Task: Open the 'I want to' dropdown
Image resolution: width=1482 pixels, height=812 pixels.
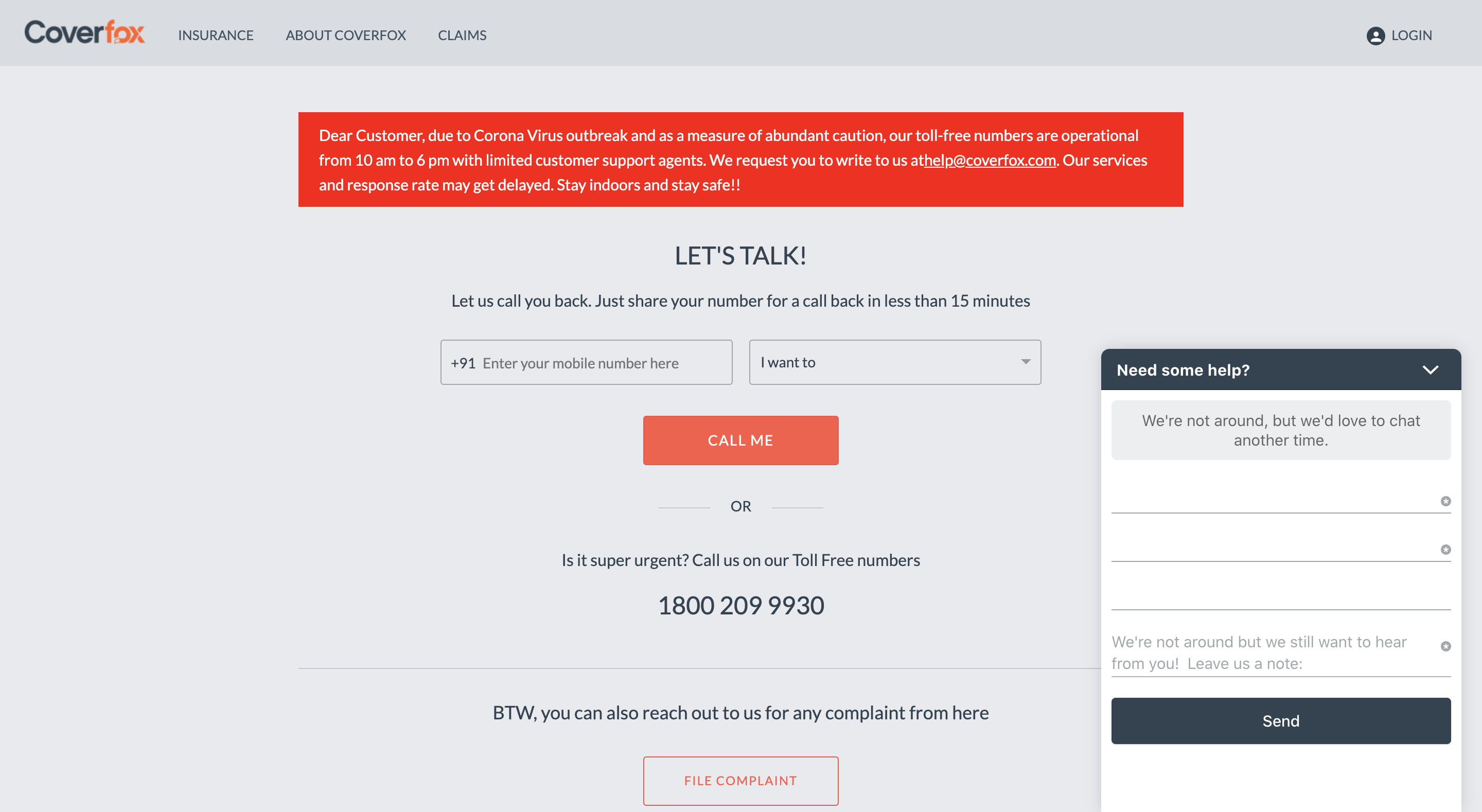Action: 895,362
